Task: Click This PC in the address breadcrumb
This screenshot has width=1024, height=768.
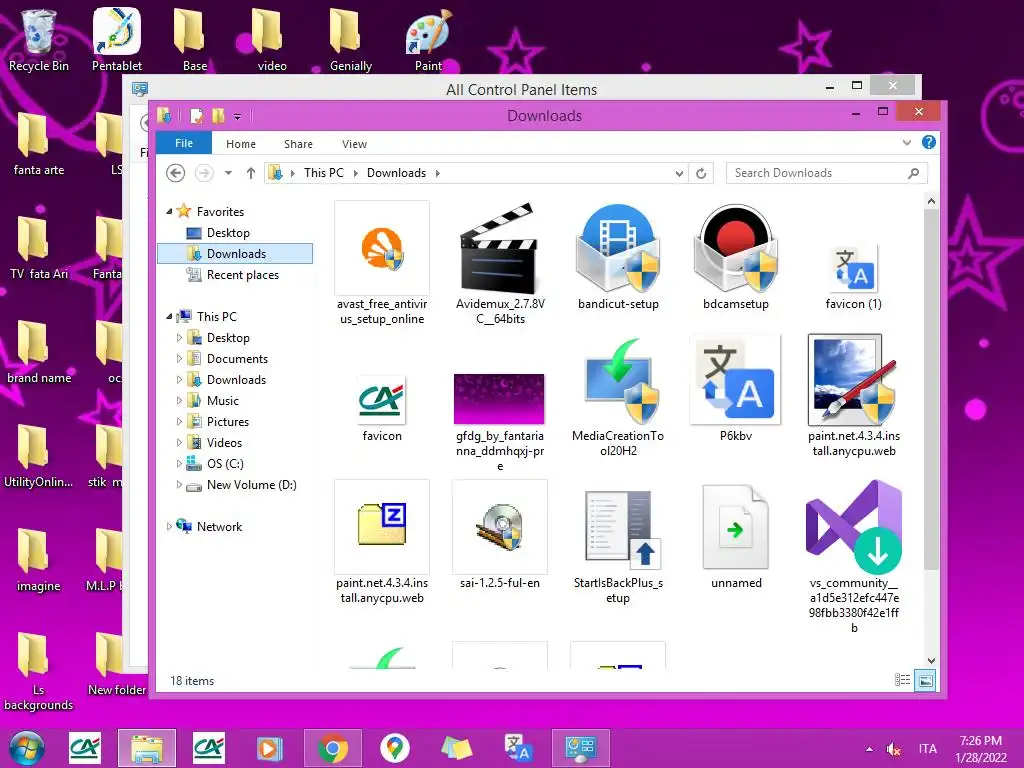Action: click(323, 173)
